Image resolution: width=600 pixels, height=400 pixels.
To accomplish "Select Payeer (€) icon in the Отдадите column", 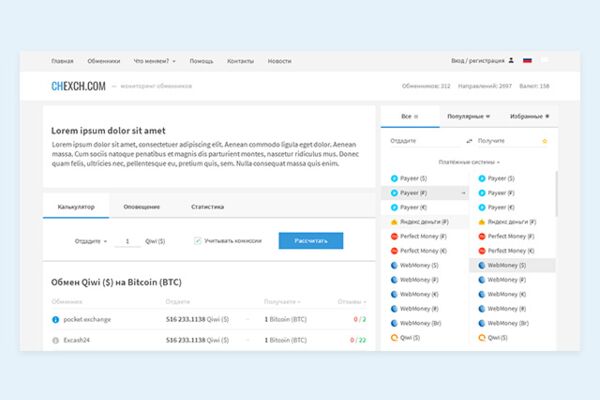I will [x=394, y=207].
